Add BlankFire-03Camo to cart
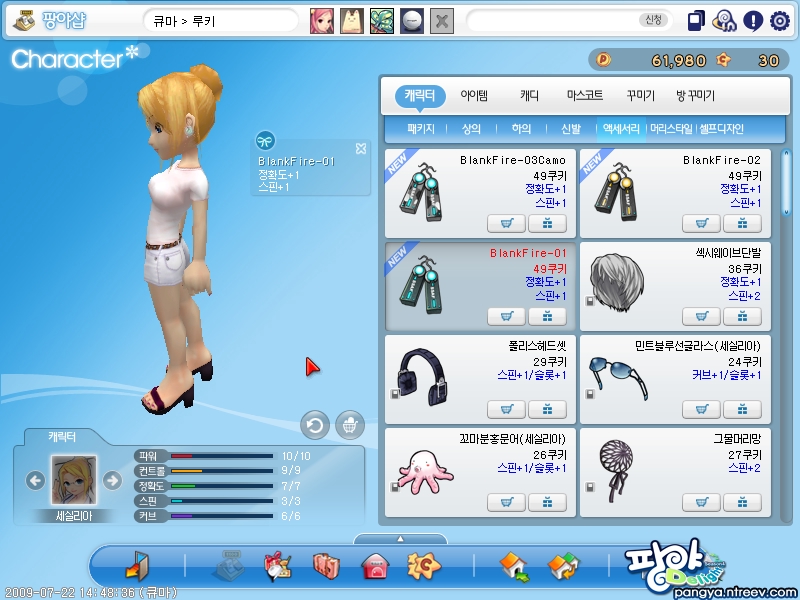 506,223
